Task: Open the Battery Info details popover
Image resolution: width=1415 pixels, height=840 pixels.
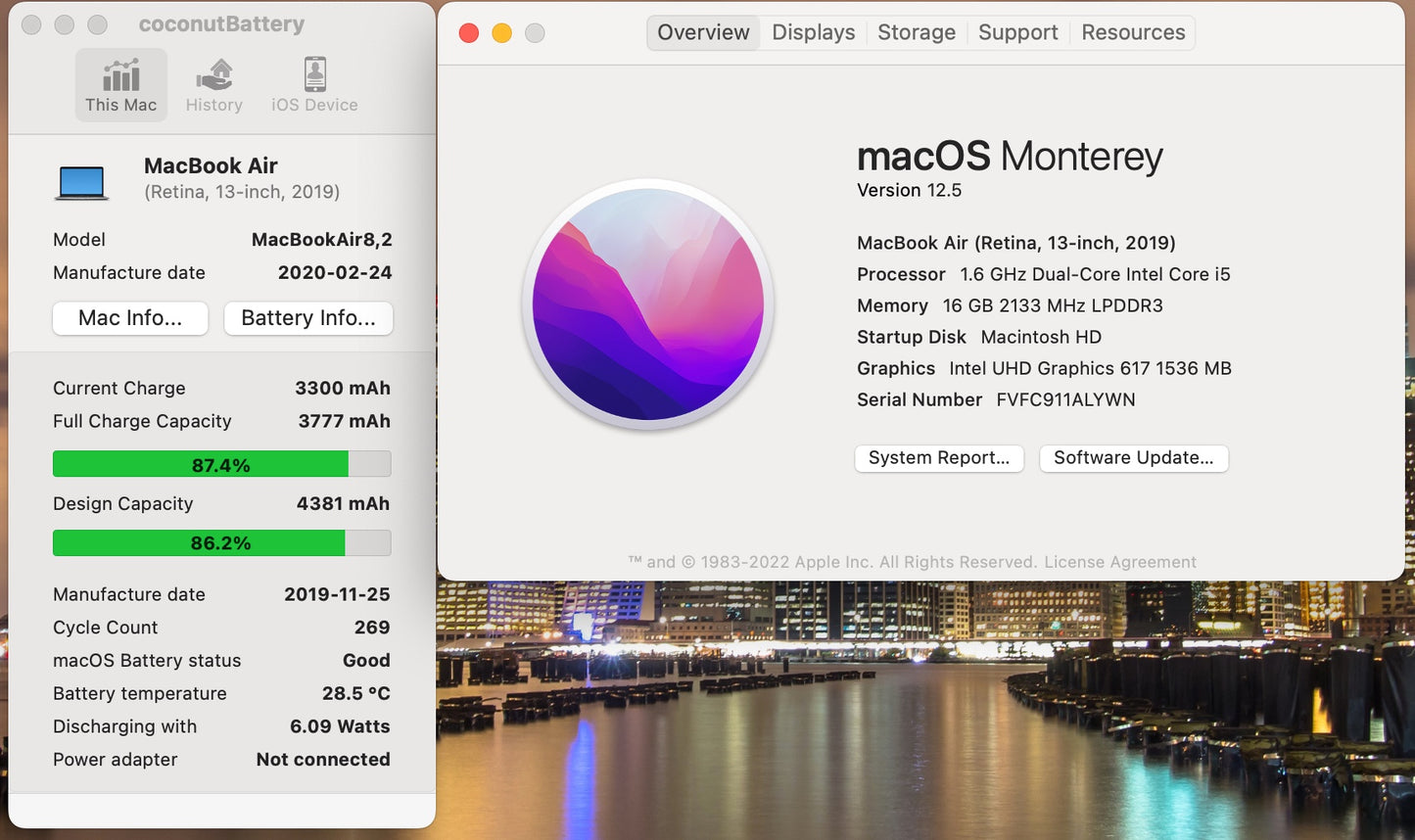Action: (307, 317)
